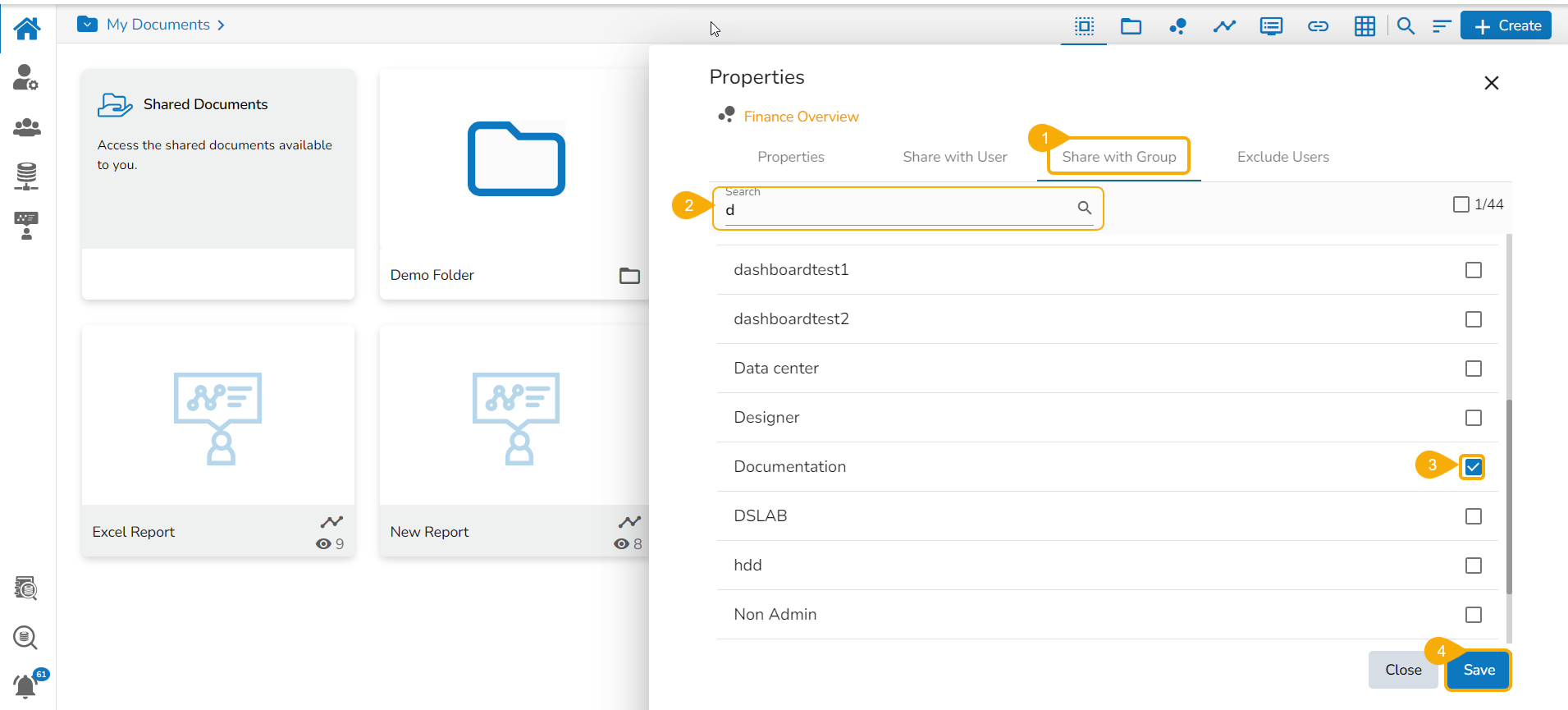Switch to the Exclude Users tab
This screenshot has height=710, width=1568.
(1282, 157)
